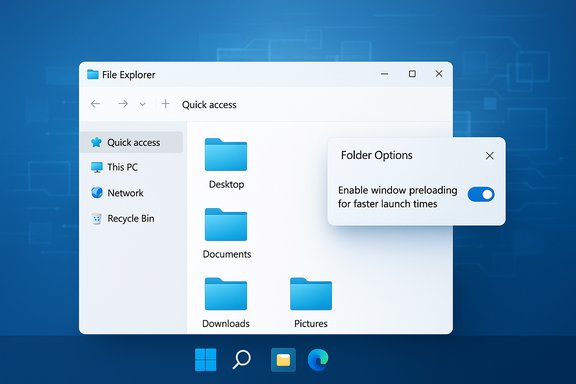576x384 pixels.
Task: Click the Quick access address text
Action: coord(209,105)
